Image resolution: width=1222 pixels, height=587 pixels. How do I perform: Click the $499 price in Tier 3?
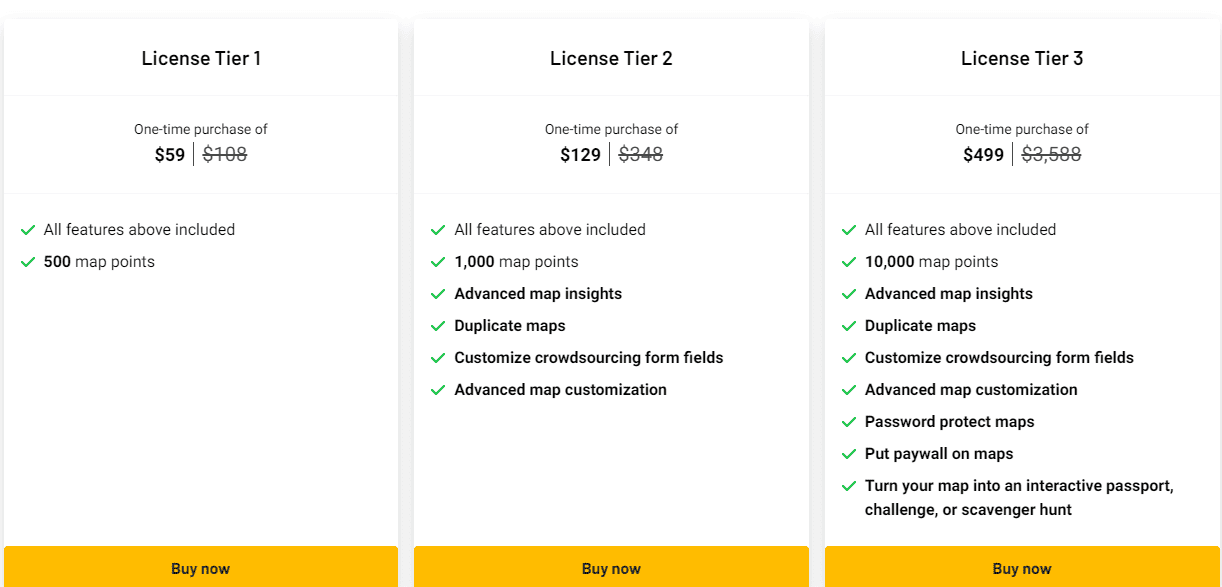tap(983, 155)
